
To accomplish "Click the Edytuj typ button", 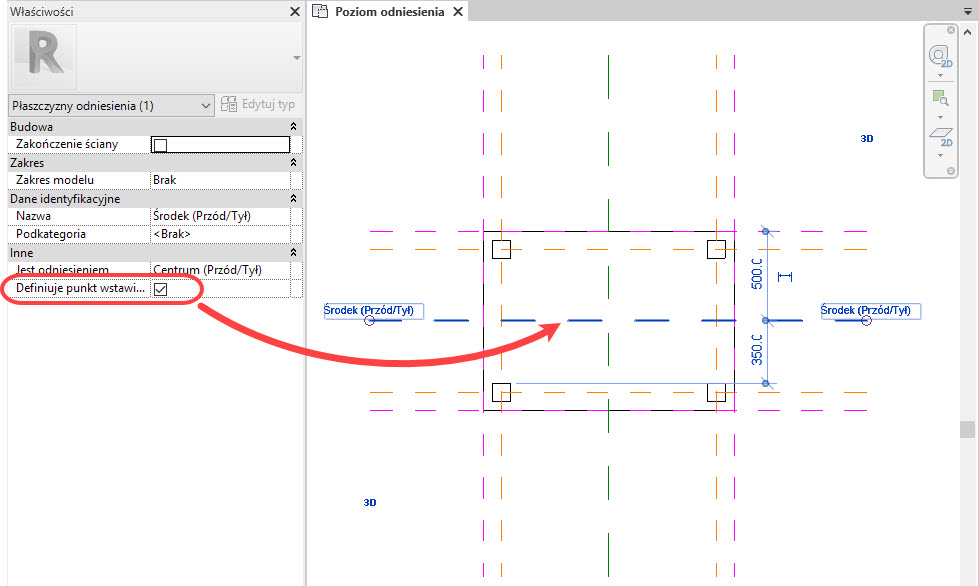I will (x=258, y=105).
